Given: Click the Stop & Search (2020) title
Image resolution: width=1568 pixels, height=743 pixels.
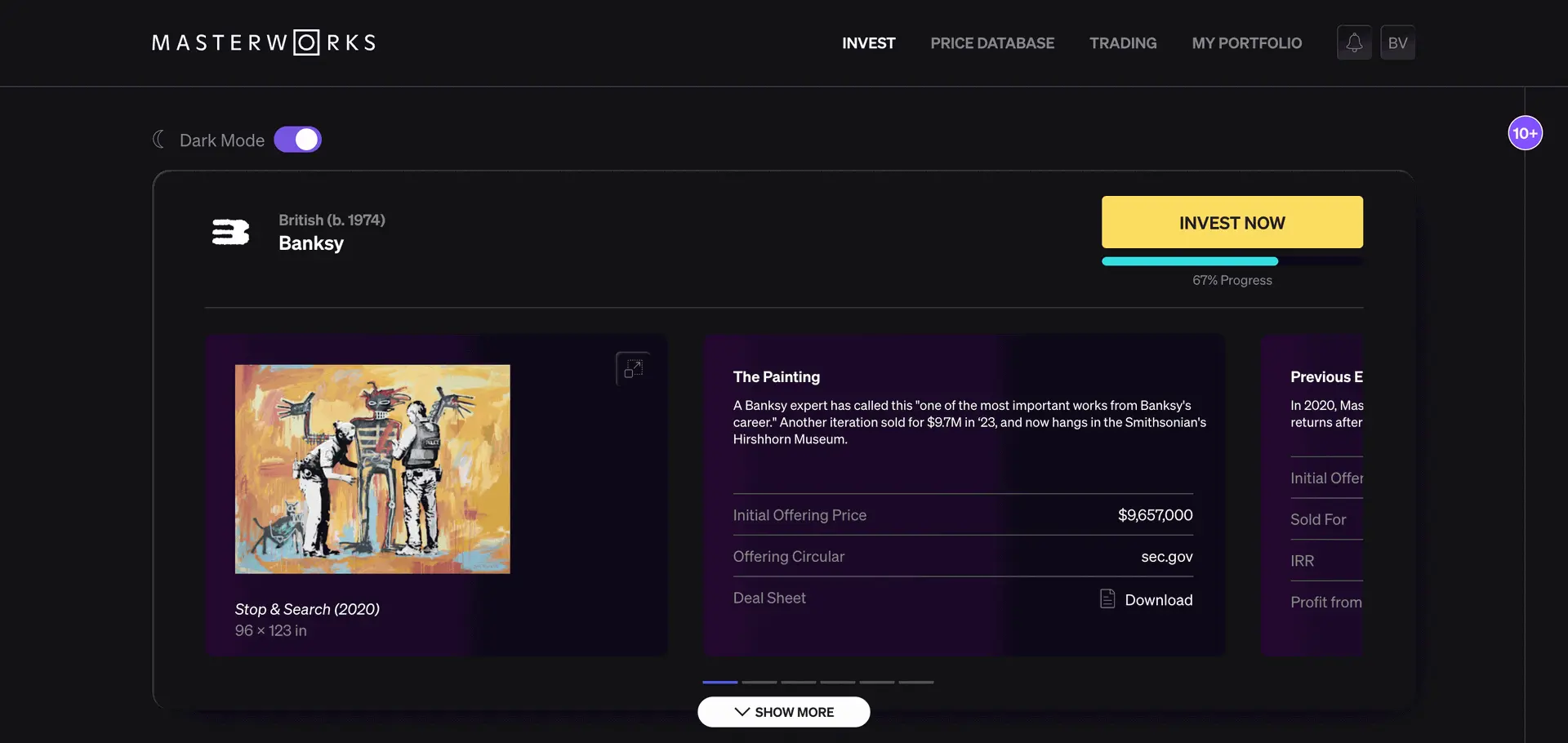Looking at the screenshot, I should [x=307, y=609].
